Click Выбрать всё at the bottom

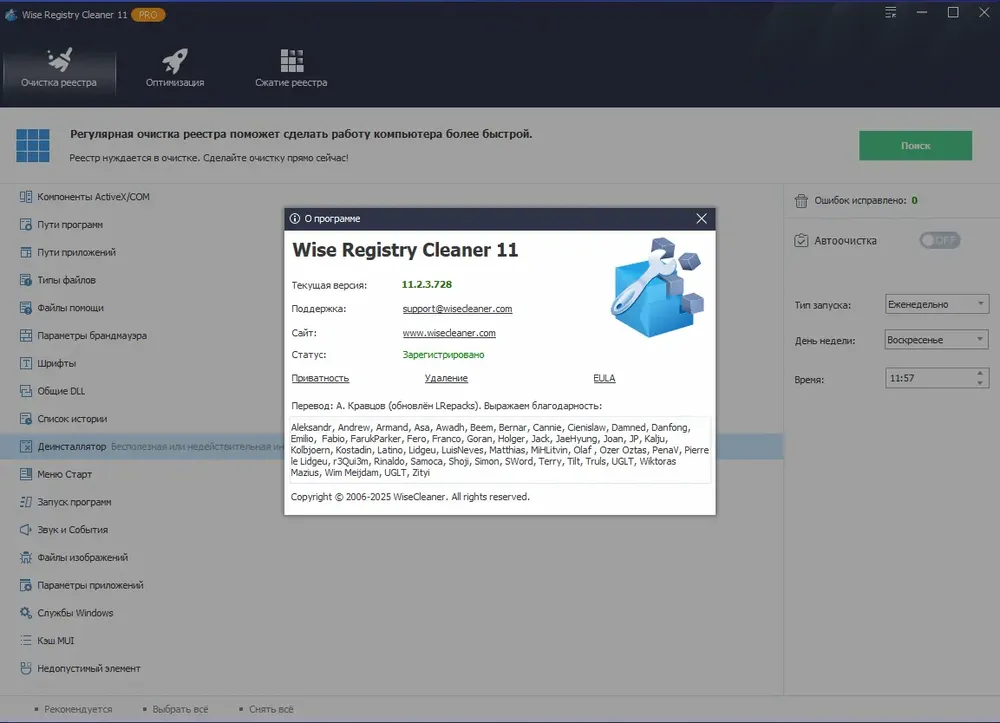[x=180, y=709]
